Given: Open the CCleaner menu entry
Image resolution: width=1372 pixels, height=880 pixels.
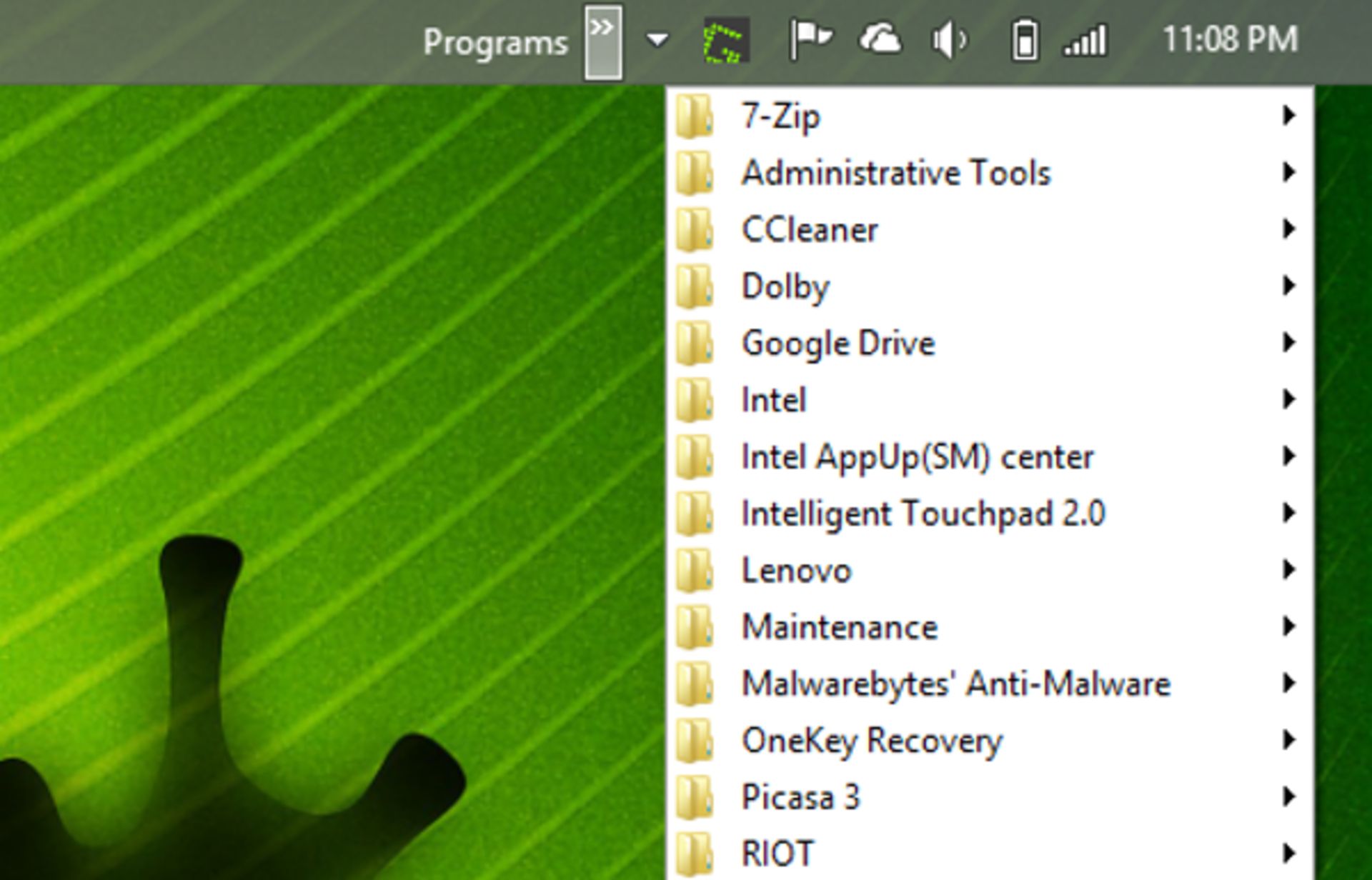Looking at the screenshot, I should [x=990, y=229].
